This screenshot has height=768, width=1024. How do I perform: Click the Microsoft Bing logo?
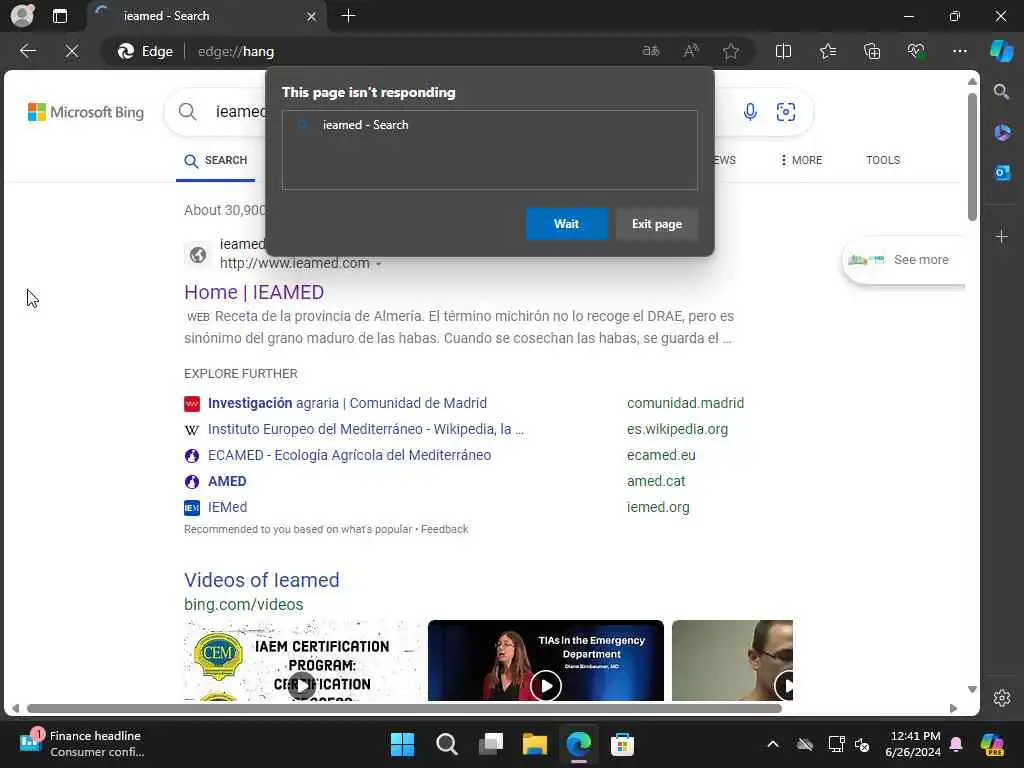pyautogui.click(x=86, y=112)
